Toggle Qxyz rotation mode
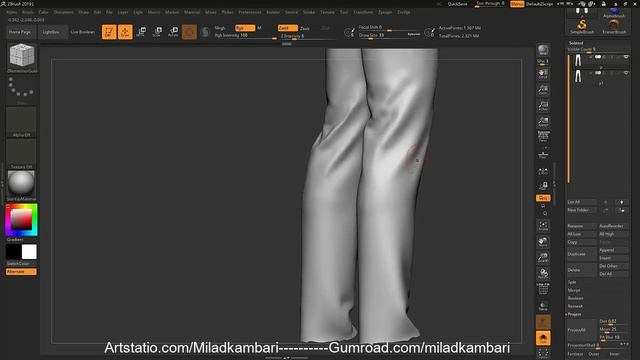640x360 pixels. click(x=543, y=198)
